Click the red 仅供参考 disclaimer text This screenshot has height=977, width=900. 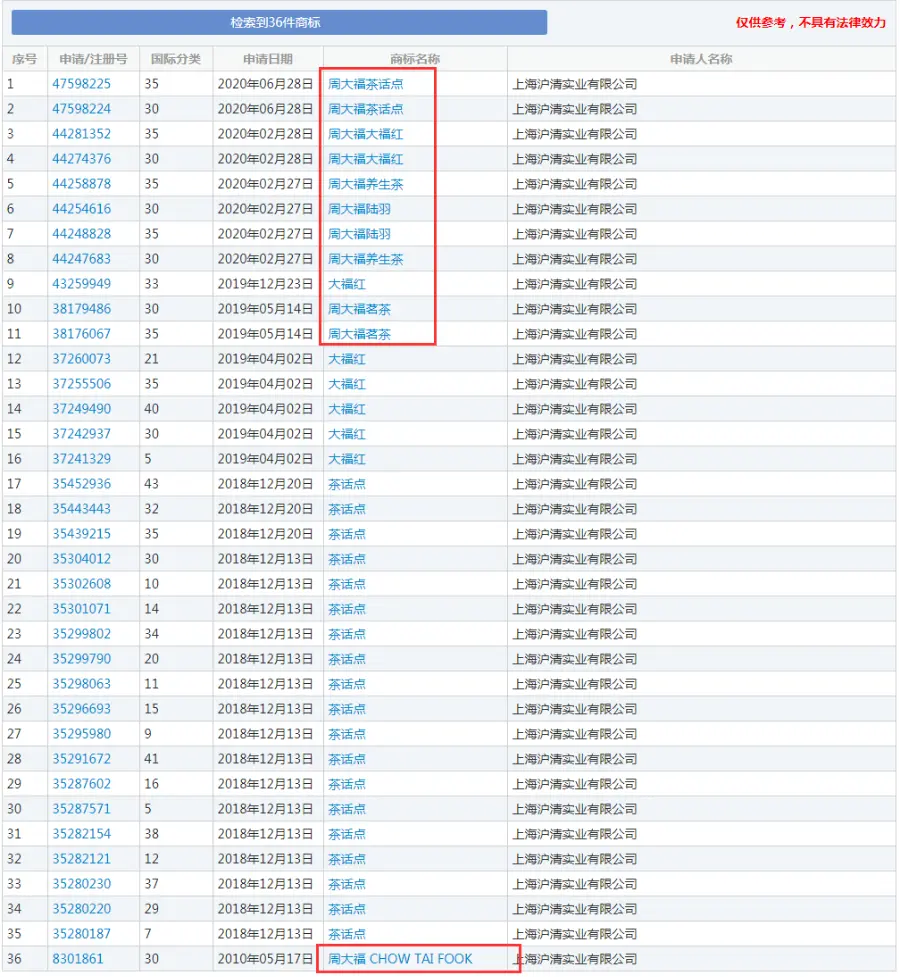point(810,22)
